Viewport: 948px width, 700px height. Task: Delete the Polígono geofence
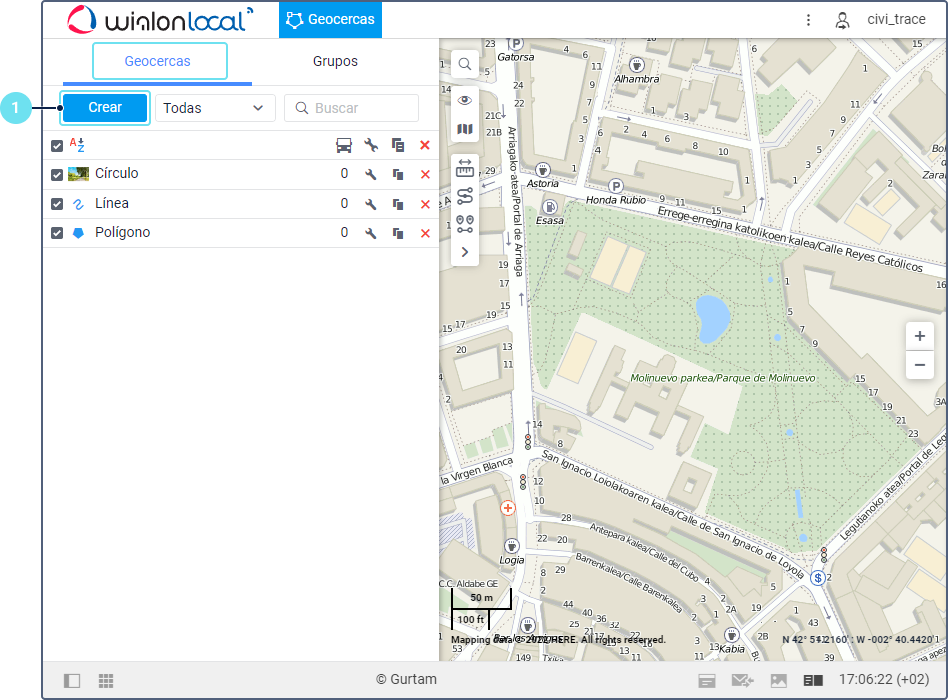point(425,234)
